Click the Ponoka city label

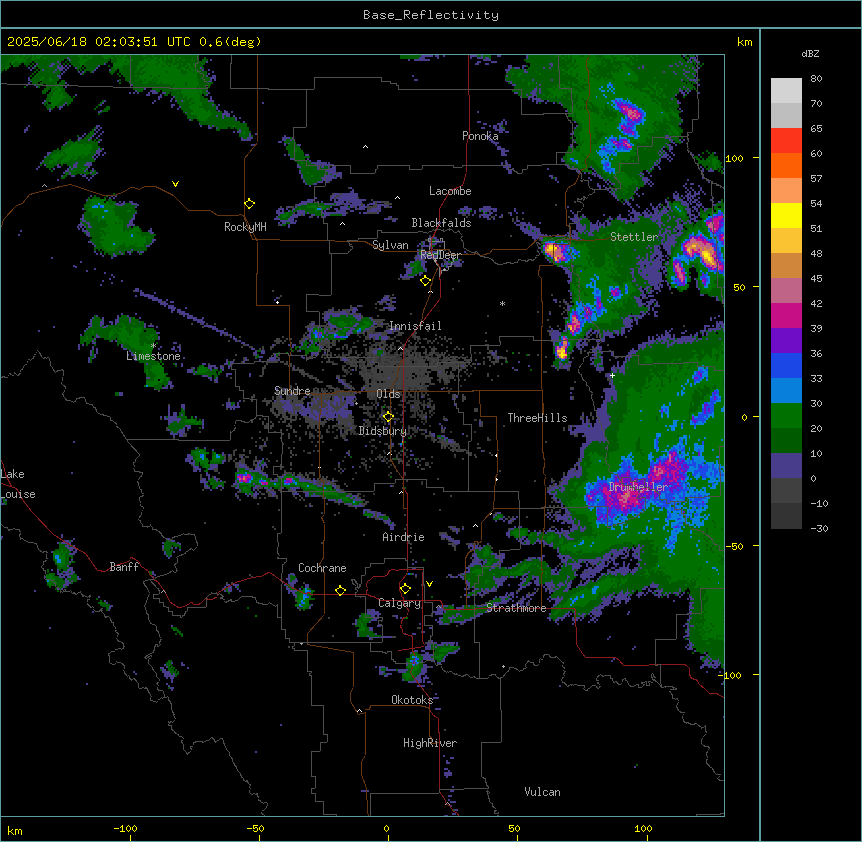click(480, 136)
